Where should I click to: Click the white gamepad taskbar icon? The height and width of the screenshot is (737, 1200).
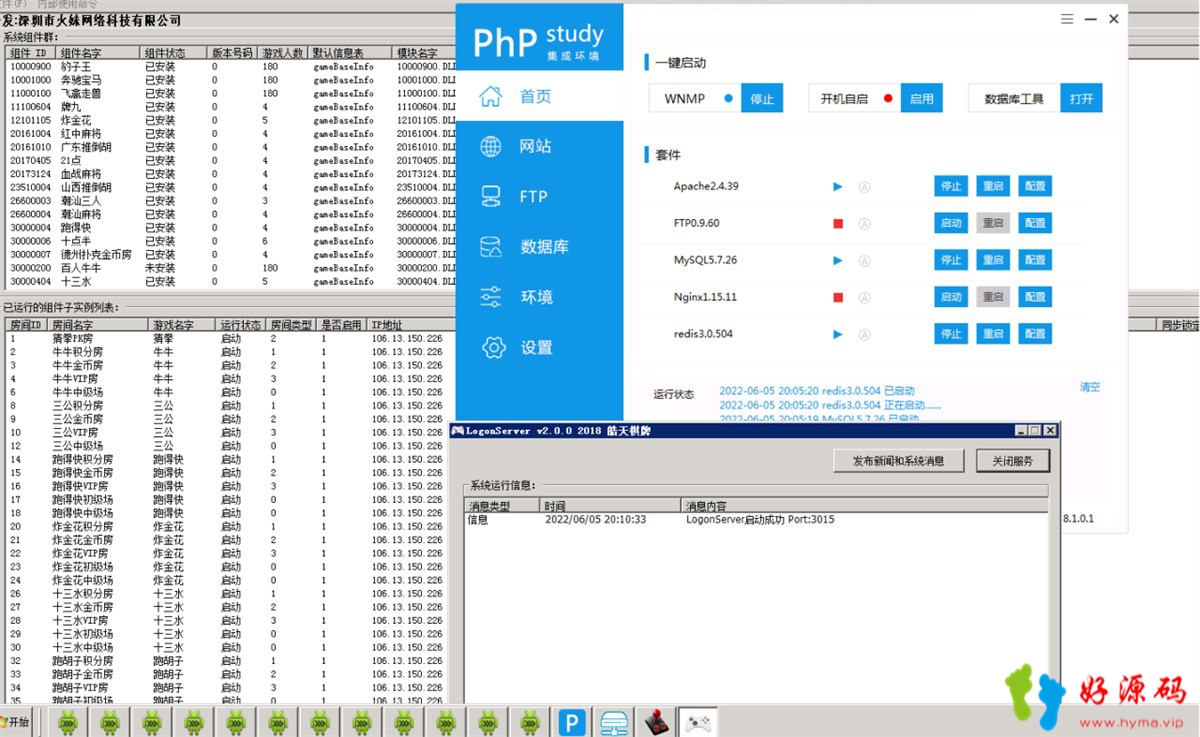[x=698, y=722]
